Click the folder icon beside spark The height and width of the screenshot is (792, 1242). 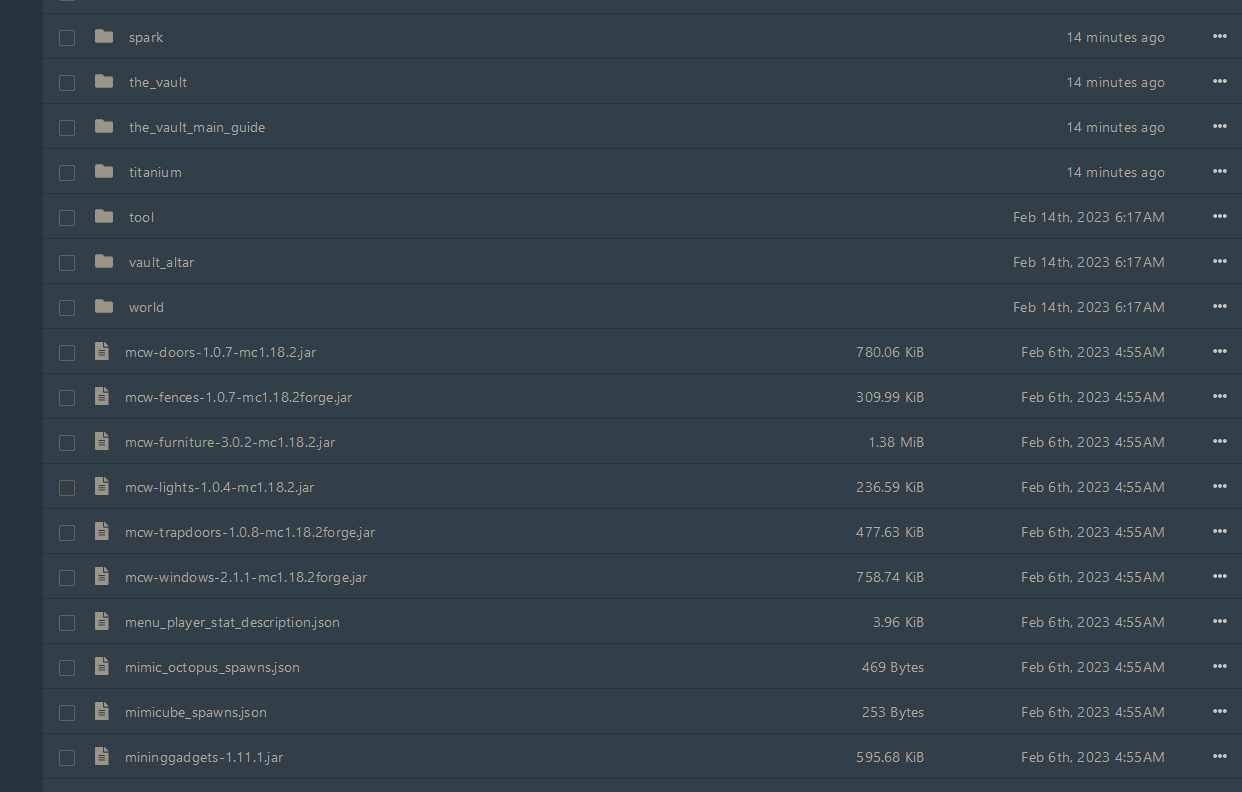(x=104, y=37)
